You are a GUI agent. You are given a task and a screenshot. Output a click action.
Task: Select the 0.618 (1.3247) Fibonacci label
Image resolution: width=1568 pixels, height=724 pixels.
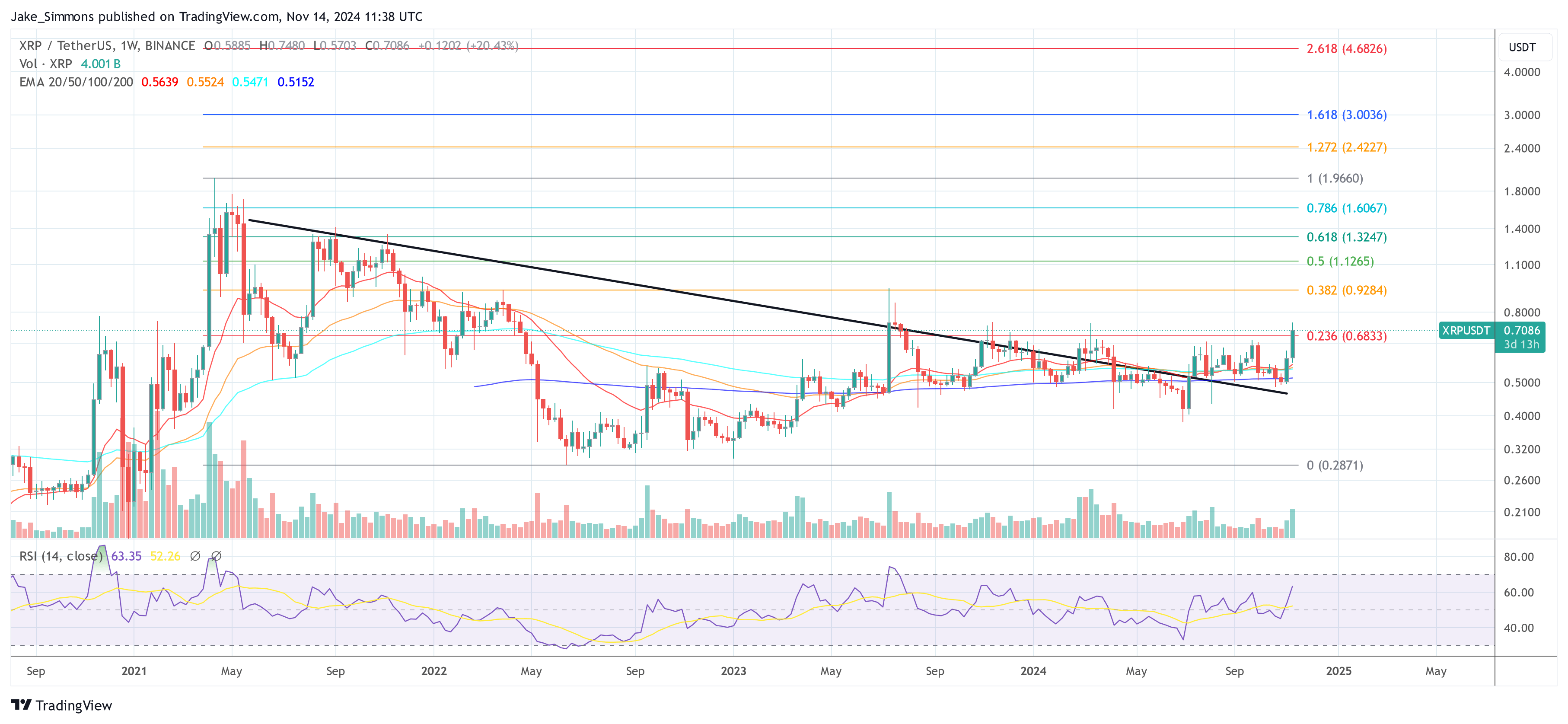(x=1346, y=237)
